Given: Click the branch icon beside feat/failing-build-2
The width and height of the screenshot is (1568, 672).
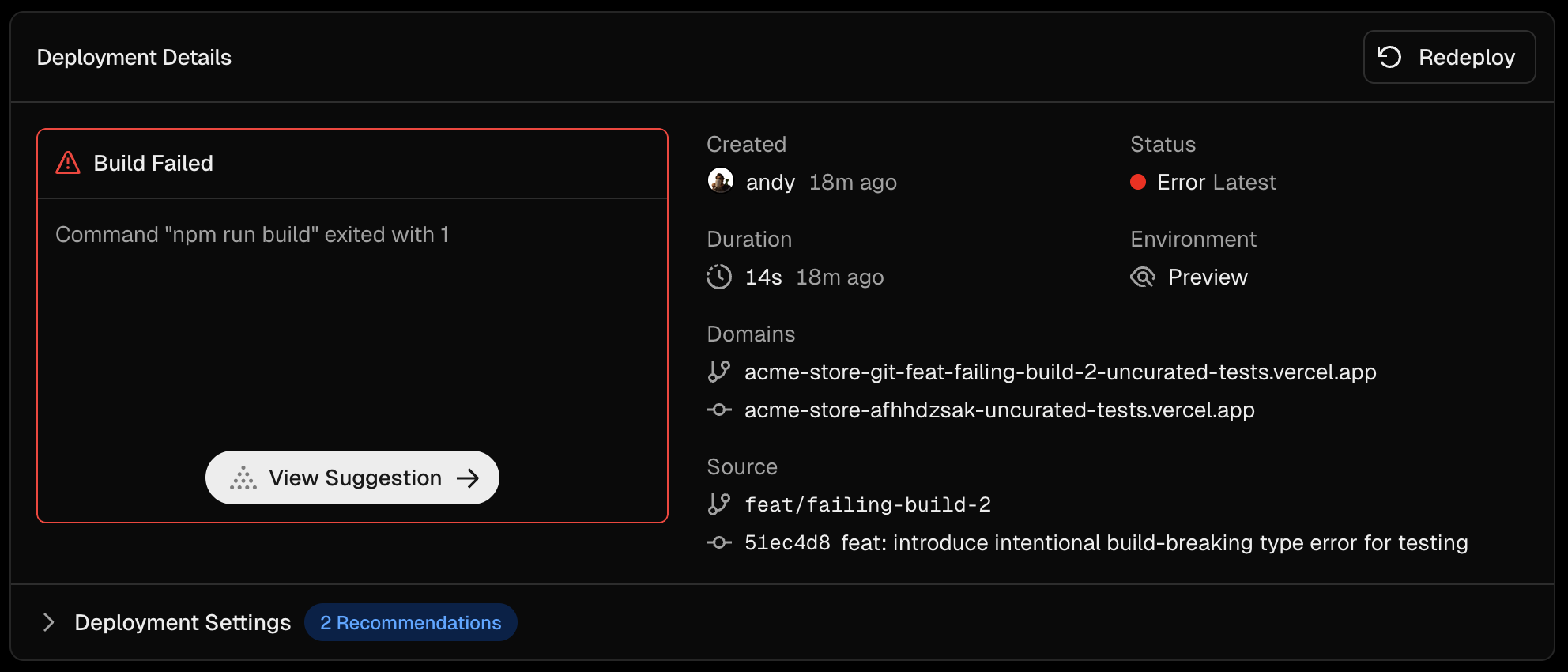Looking at the screenshot, I should [719, 504].
